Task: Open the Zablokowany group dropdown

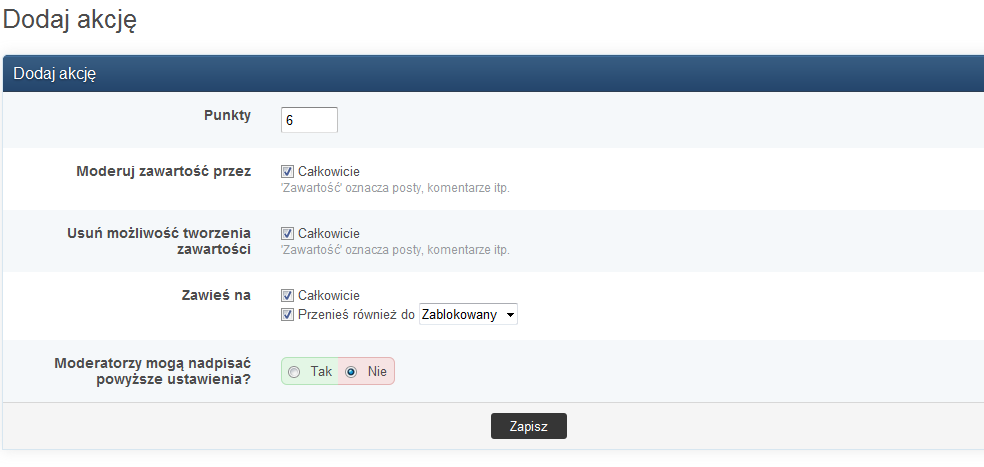Action: pos(468,315)
